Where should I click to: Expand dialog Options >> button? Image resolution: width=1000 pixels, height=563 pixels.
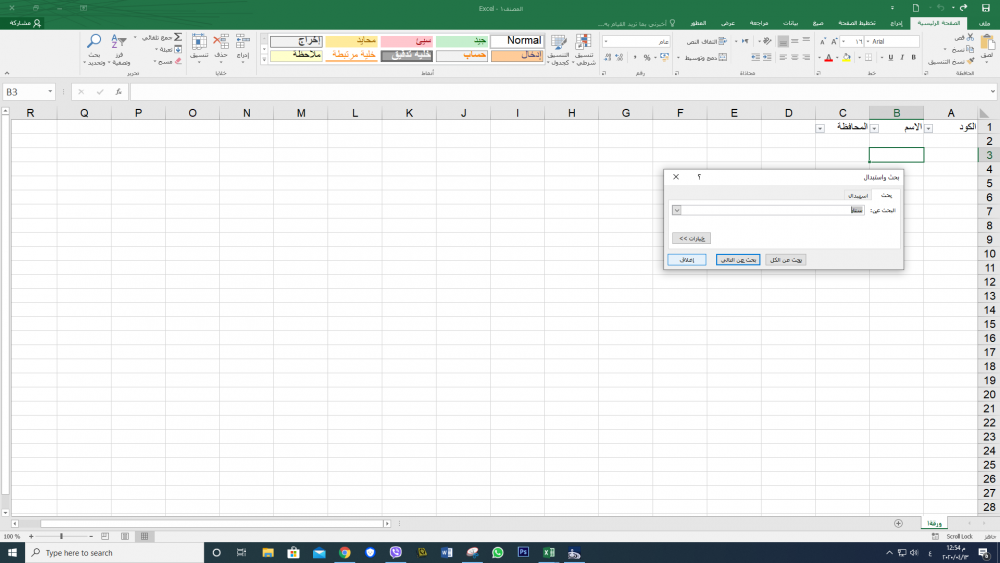click(691, 238)
